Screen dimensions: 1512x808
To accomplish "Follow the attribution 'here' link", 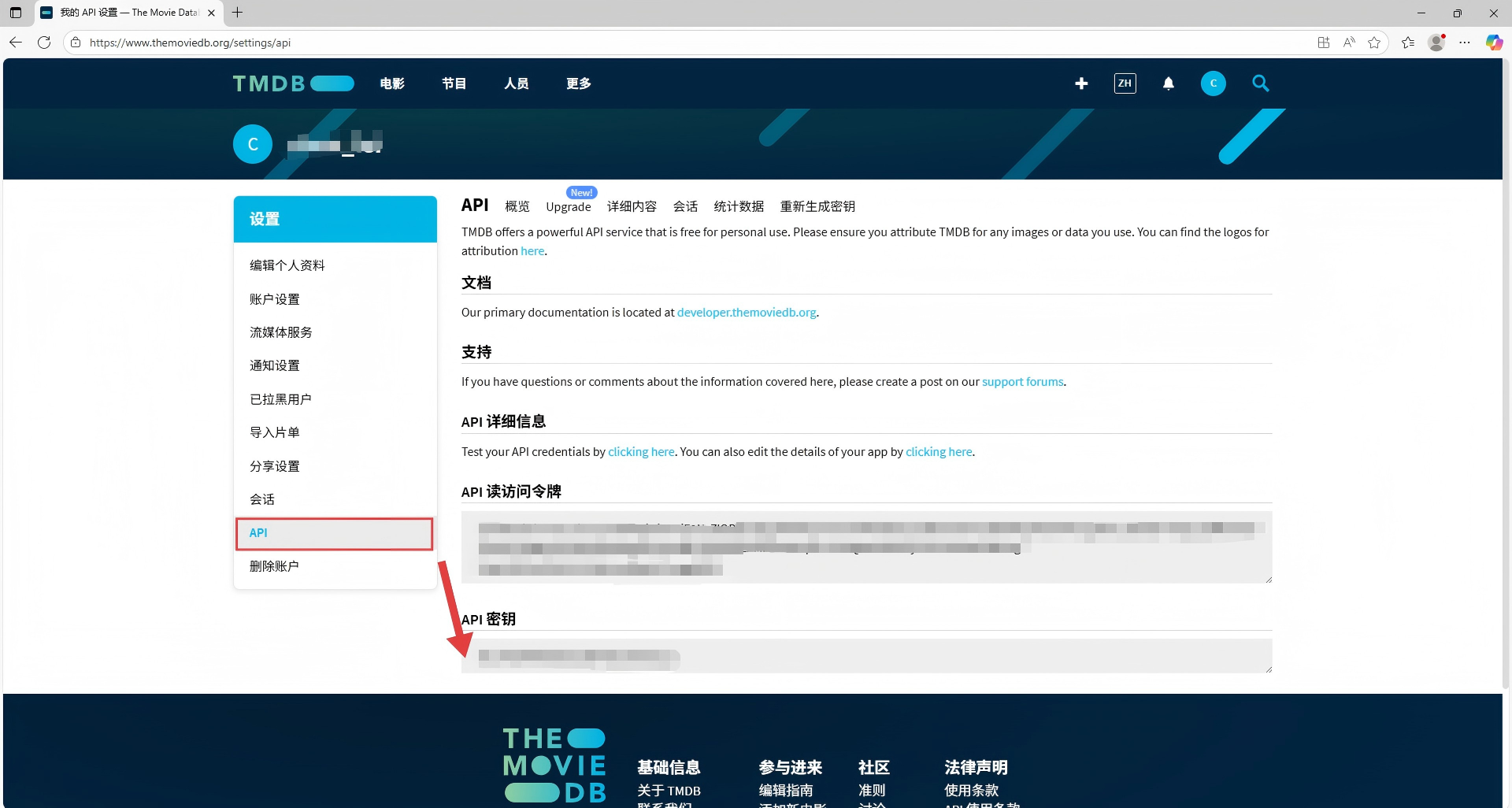I will point(532,251).
